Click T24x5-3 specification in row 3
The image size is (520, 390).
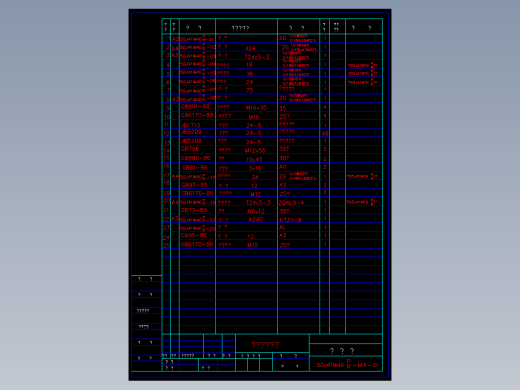tap(257, 57)
